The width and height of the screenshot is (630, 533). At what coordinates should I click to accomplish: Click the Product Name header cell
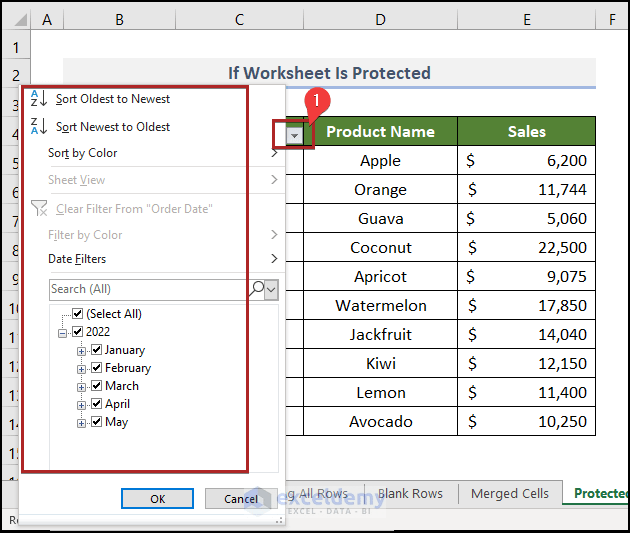(380, 131)
